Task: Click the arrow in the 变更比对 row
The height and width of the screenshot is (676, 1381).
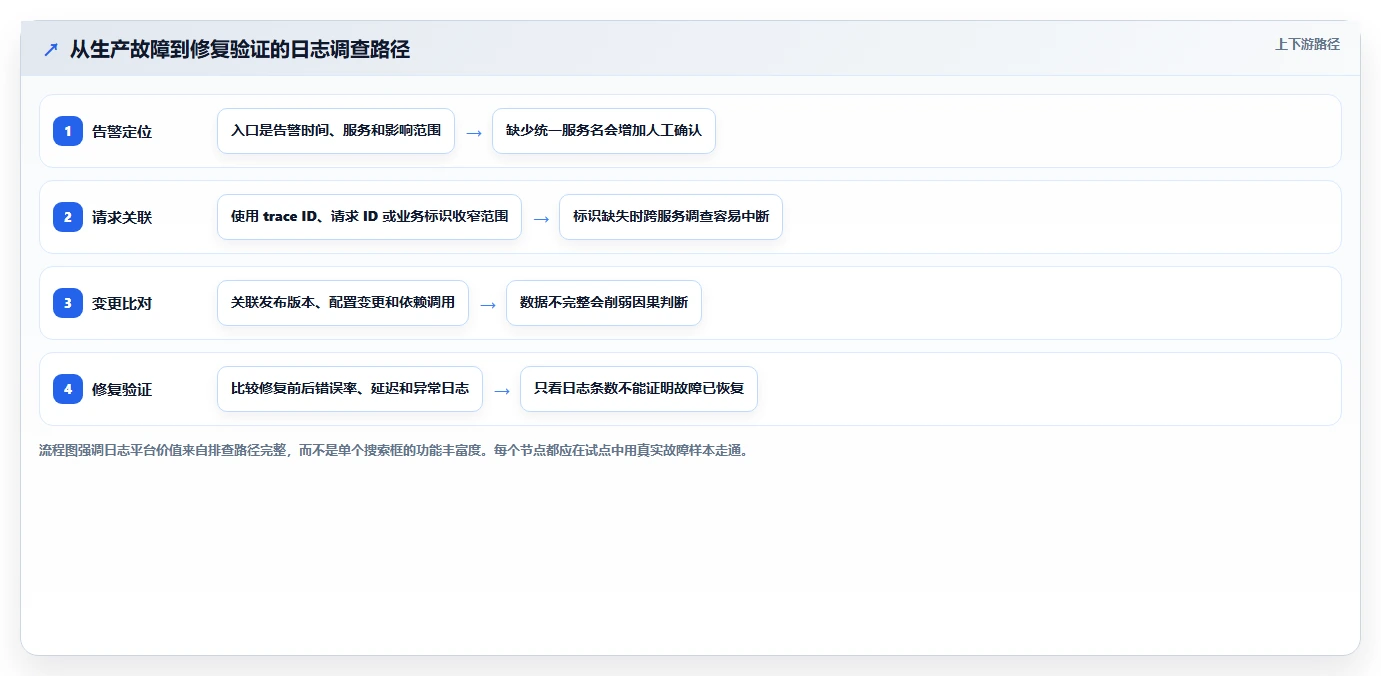Action: tap(488, 304)
